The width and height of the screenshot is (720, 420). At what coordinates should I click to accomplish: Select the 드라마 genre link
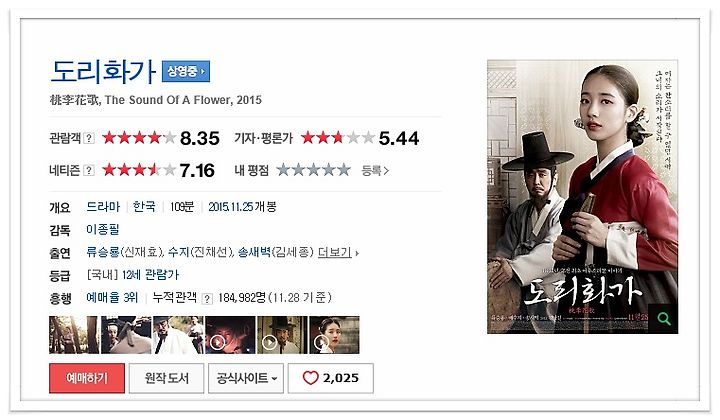(x=103, y=207)
